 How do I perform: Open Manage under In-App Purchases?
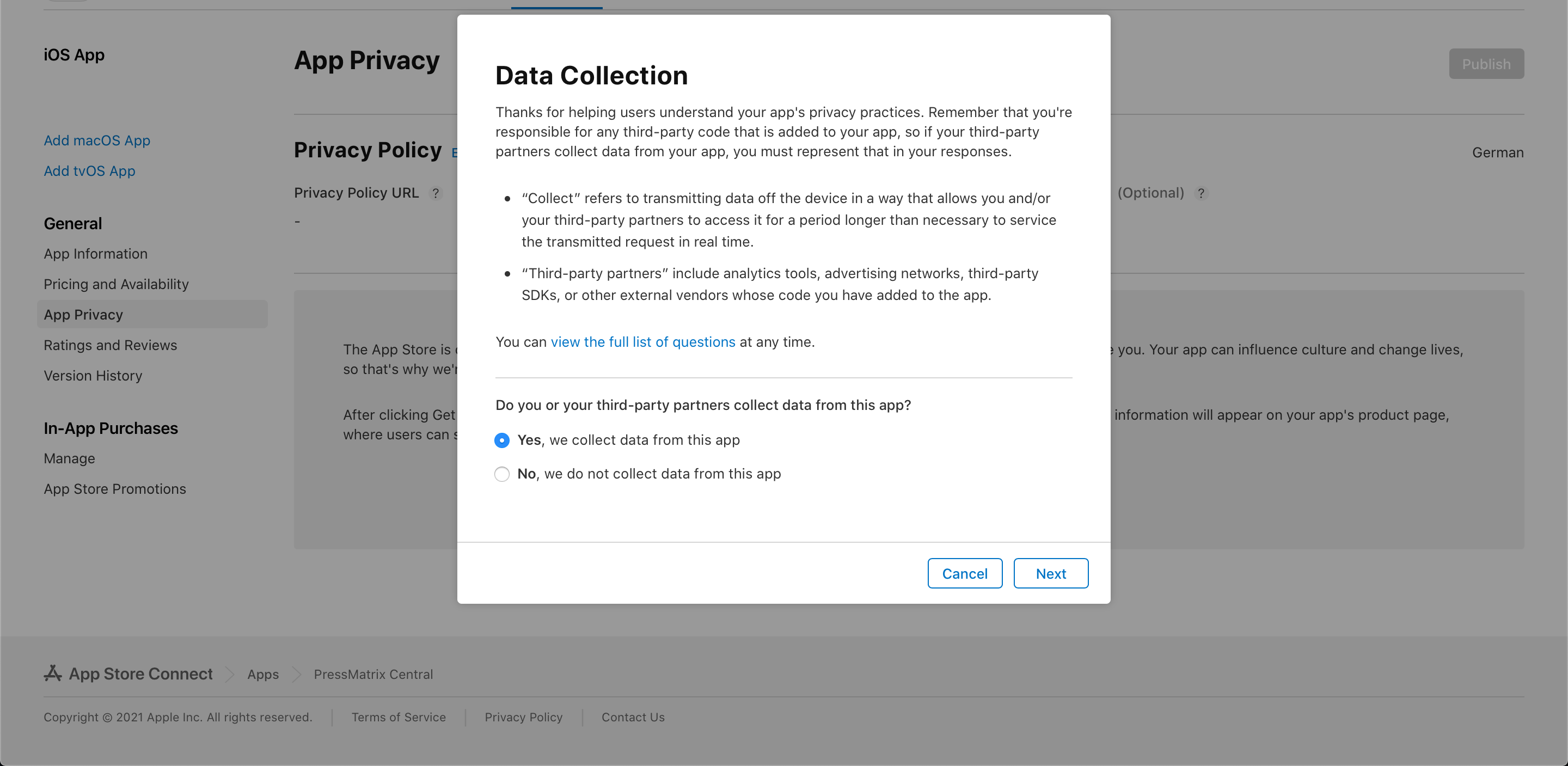pyautogui.click(x=69, y=458)
